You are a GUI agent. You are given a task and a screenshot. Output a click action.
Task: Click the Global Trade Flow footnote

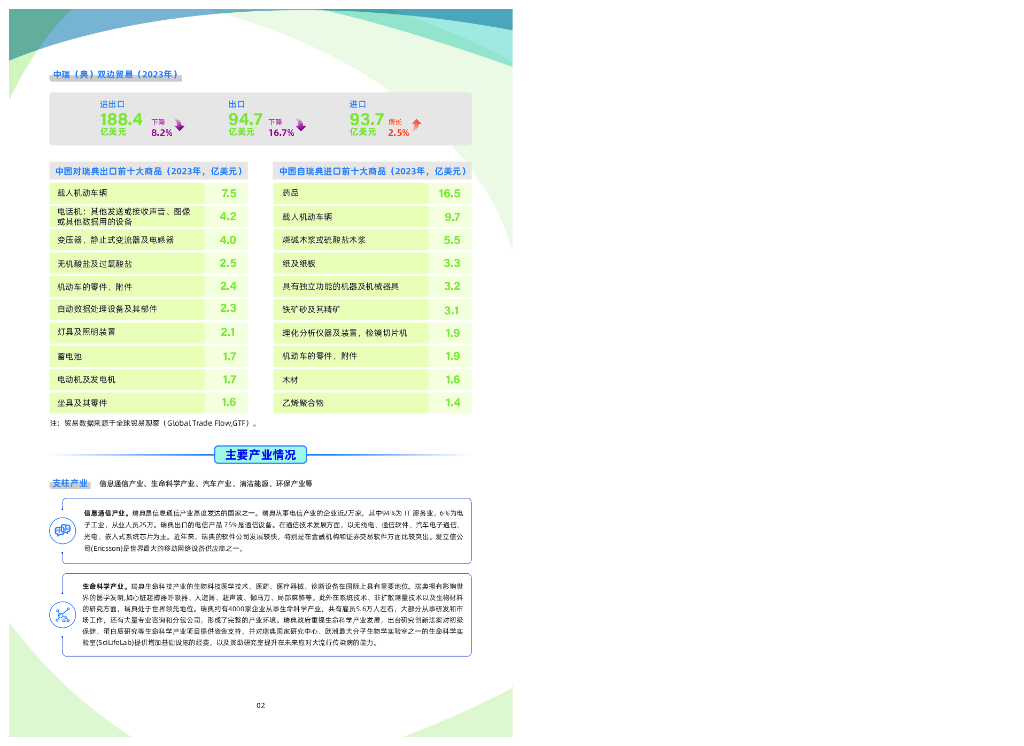coord(153,423)
